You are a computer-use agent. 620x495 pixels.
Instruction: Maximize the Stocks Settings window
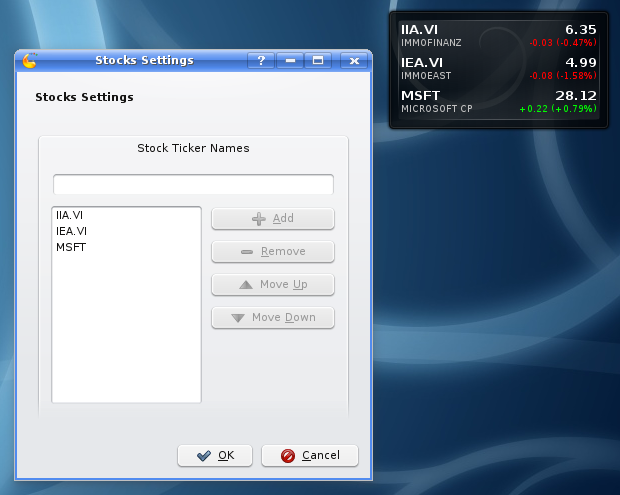(x=318, y=60)
